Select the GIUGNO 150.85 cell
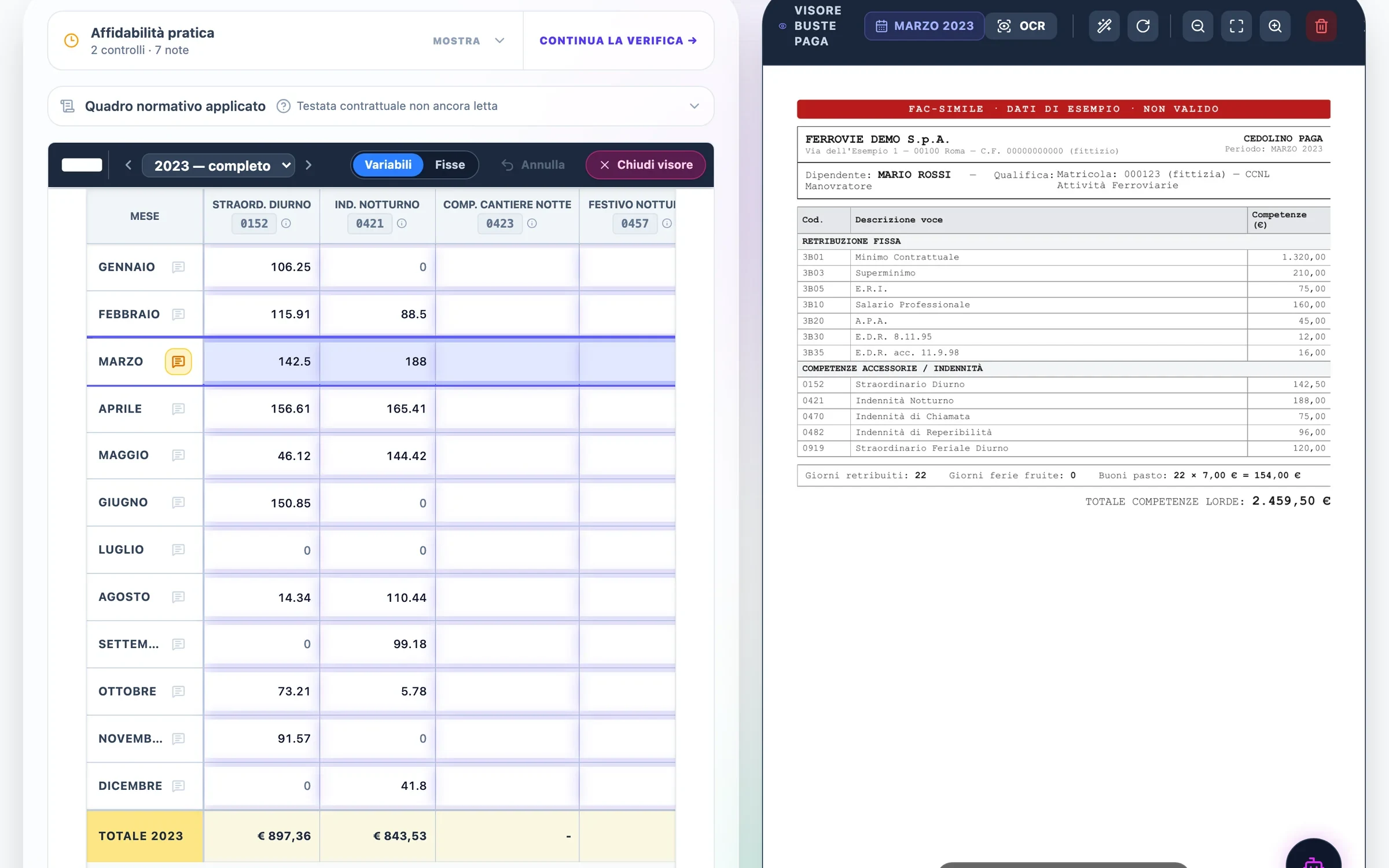The height and width of the screenshot is (868, 1389). coord(262,503)
